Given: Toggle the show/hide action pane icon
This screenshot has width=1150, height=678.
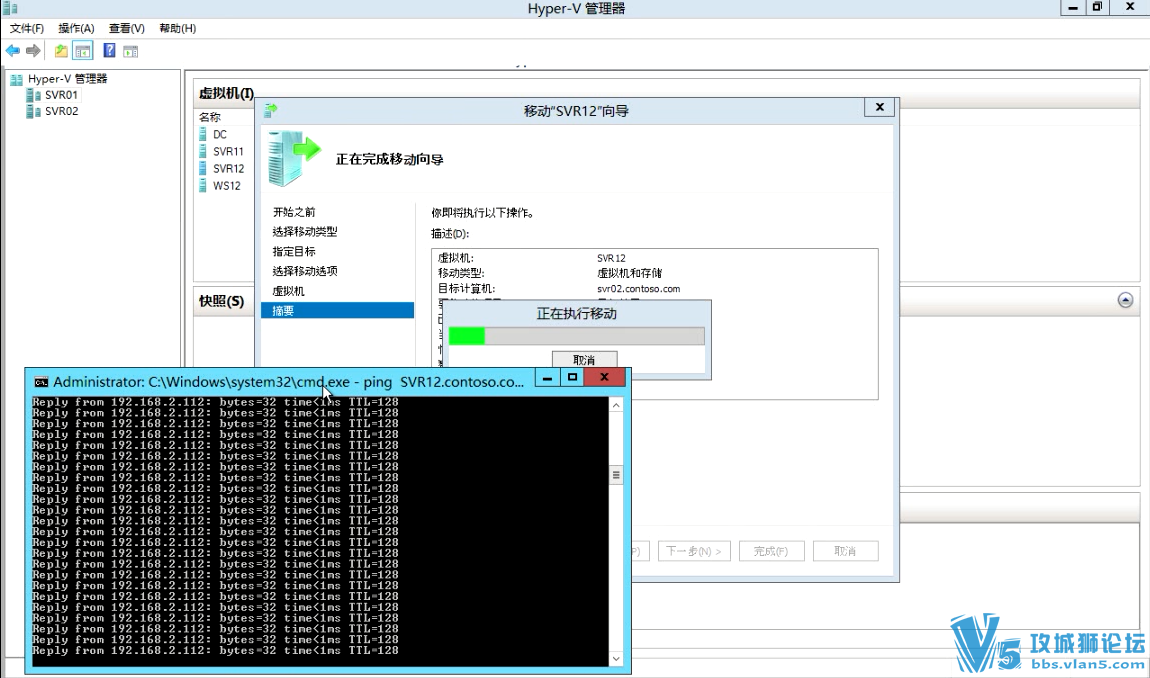Looking at the screenshot, I should click(131, 51).
